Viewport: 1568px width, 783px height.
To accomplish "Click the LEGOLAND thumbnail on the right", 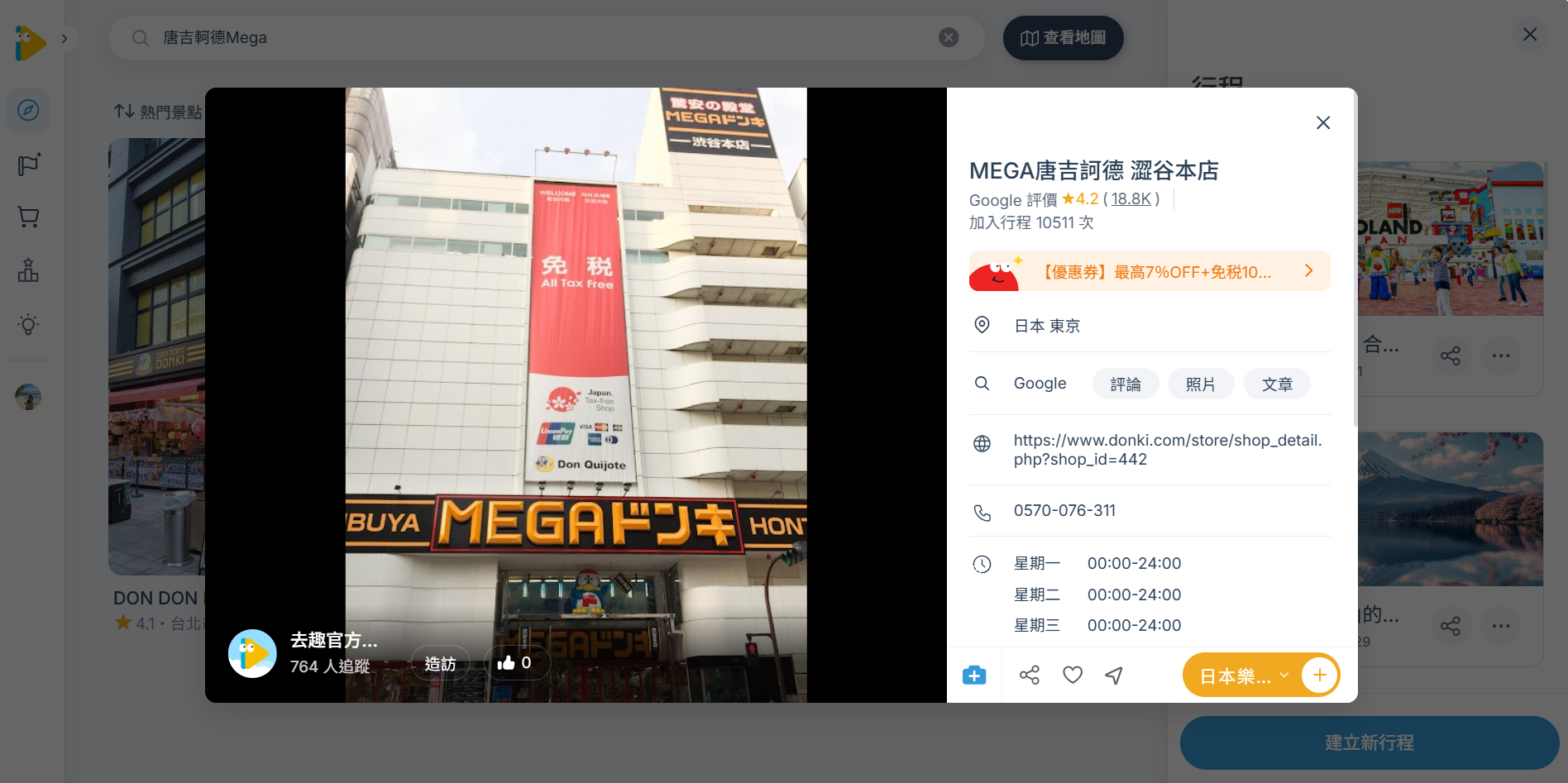I will [x=1451, y=238].
